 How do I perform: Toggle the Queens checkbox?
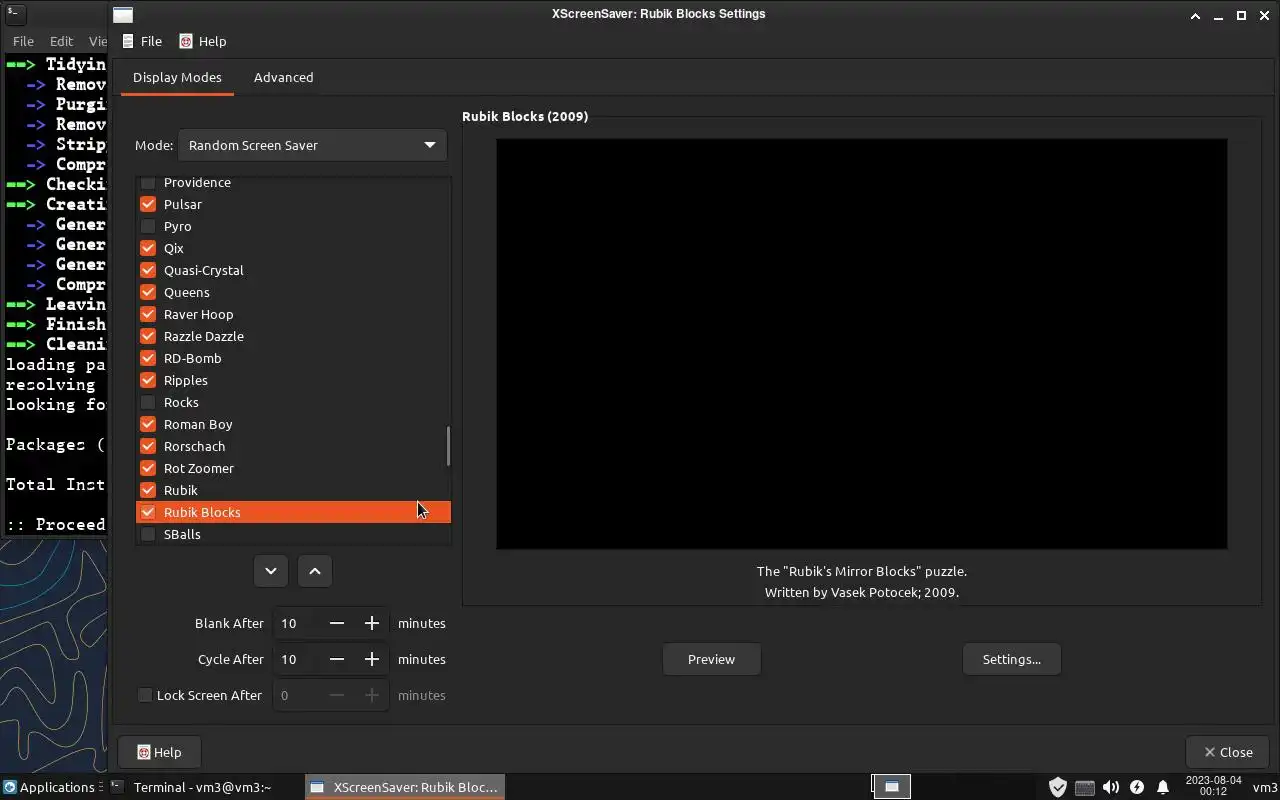coord(148,292)
